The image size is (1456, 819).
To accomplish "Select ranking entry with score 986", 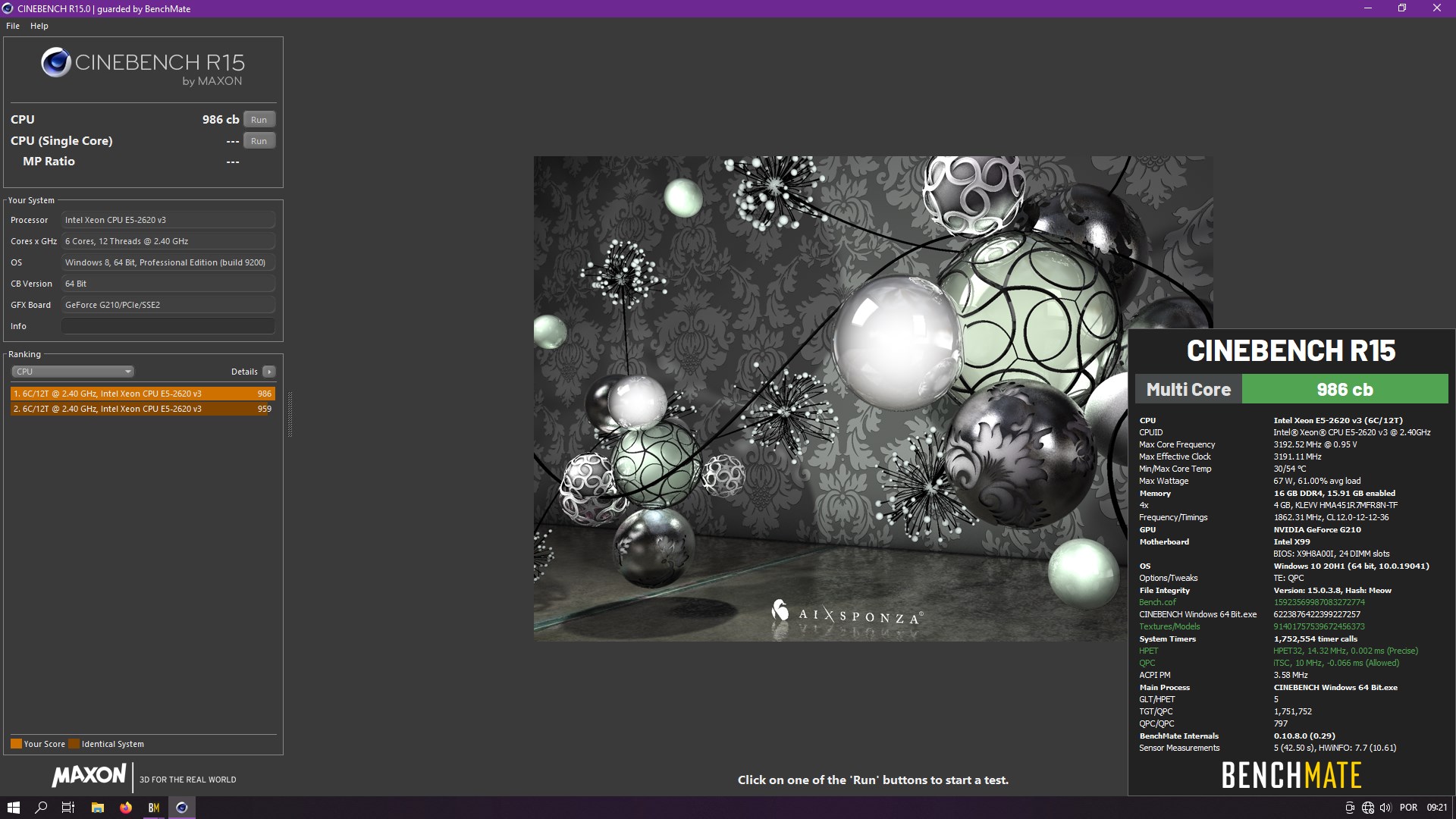I will tap(143, 394).
